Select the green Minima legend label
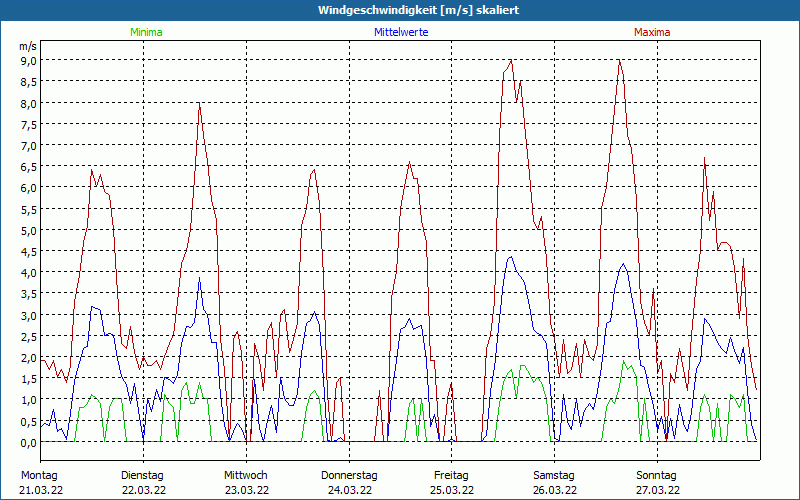The height and width of the screenshot is (500, 800). 146,32
